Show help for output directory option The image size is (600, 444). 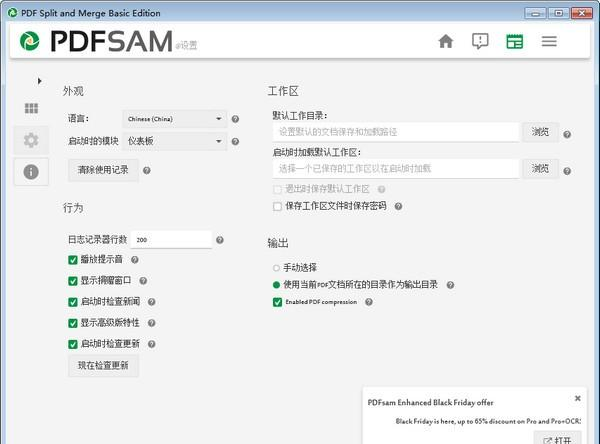[450, 285]
